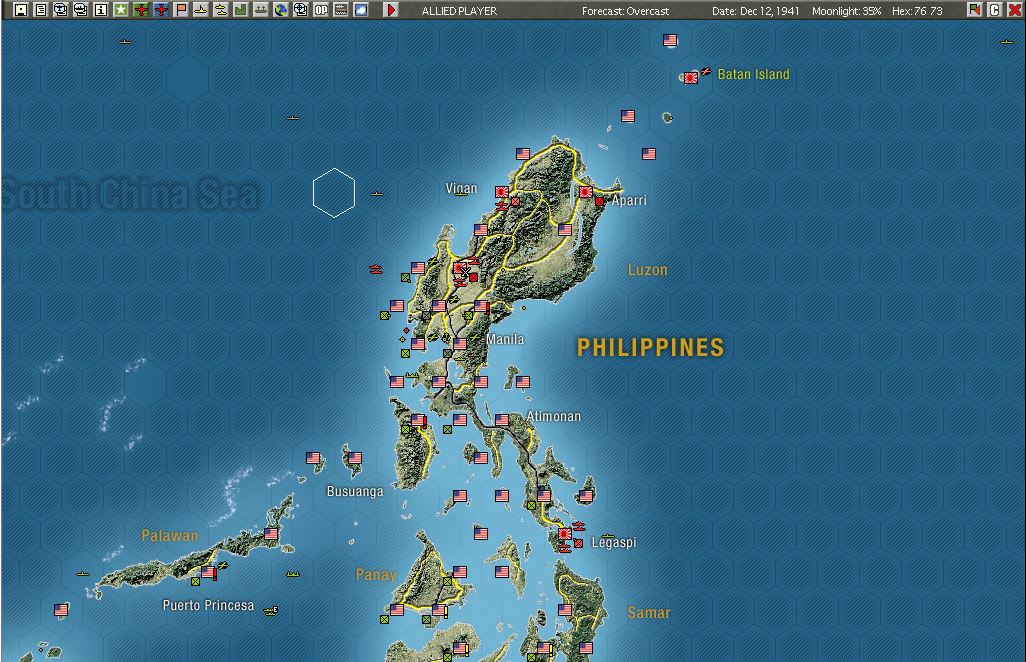Click the Batan Island label
Screen dimensions: 1026x662
point(754,75)
